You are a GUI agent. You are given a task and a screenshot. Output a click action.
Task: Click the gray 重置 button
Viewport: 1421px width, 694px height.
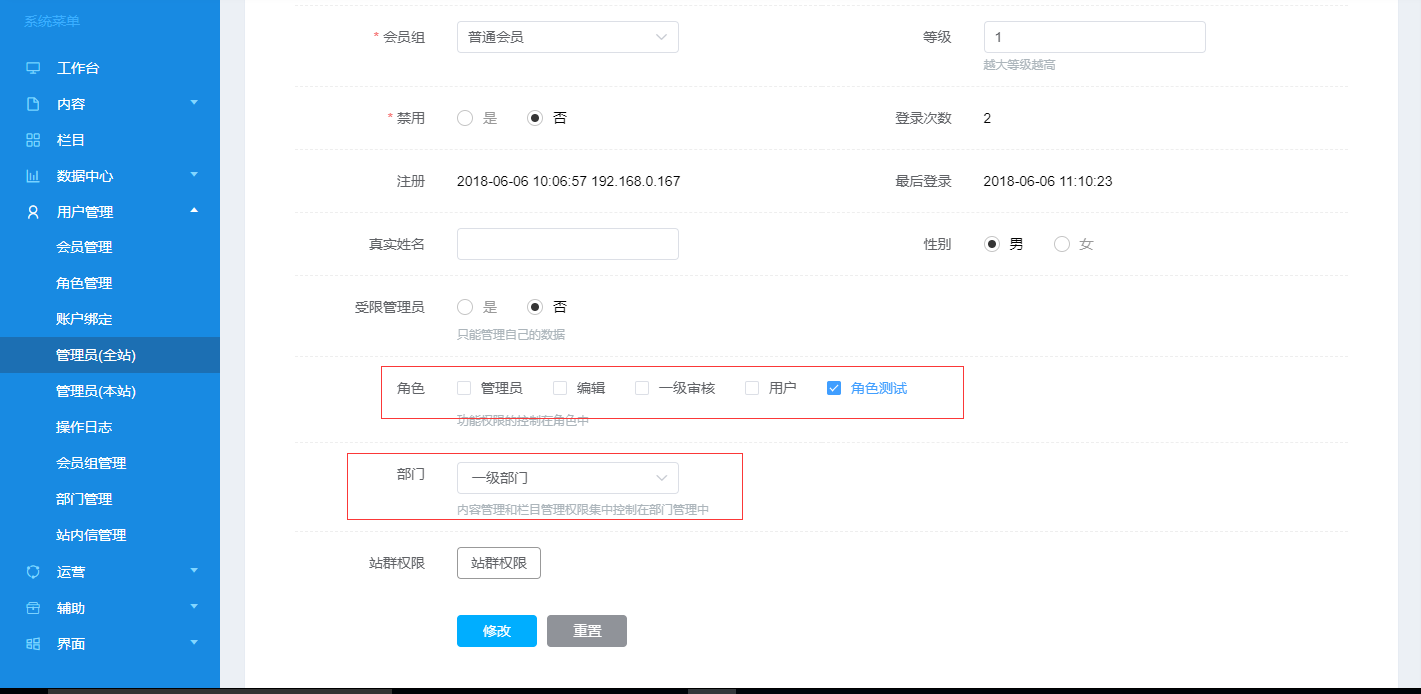(587, 631)
